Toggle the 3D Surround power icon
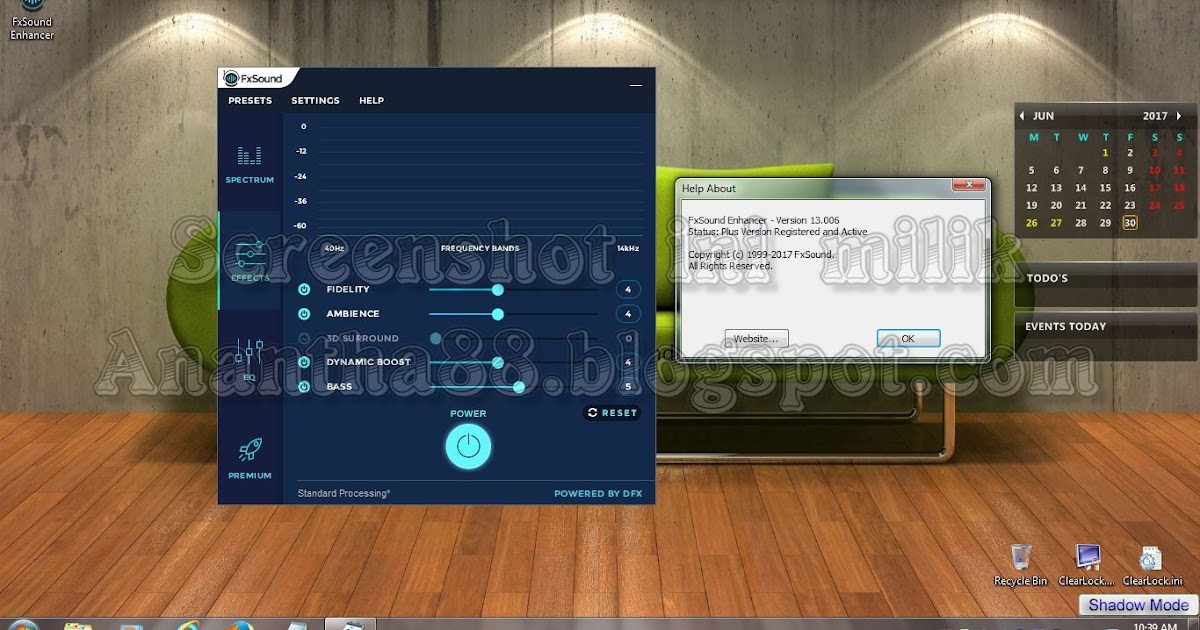This screenshot has height=630, width=1200. (304, 338)
